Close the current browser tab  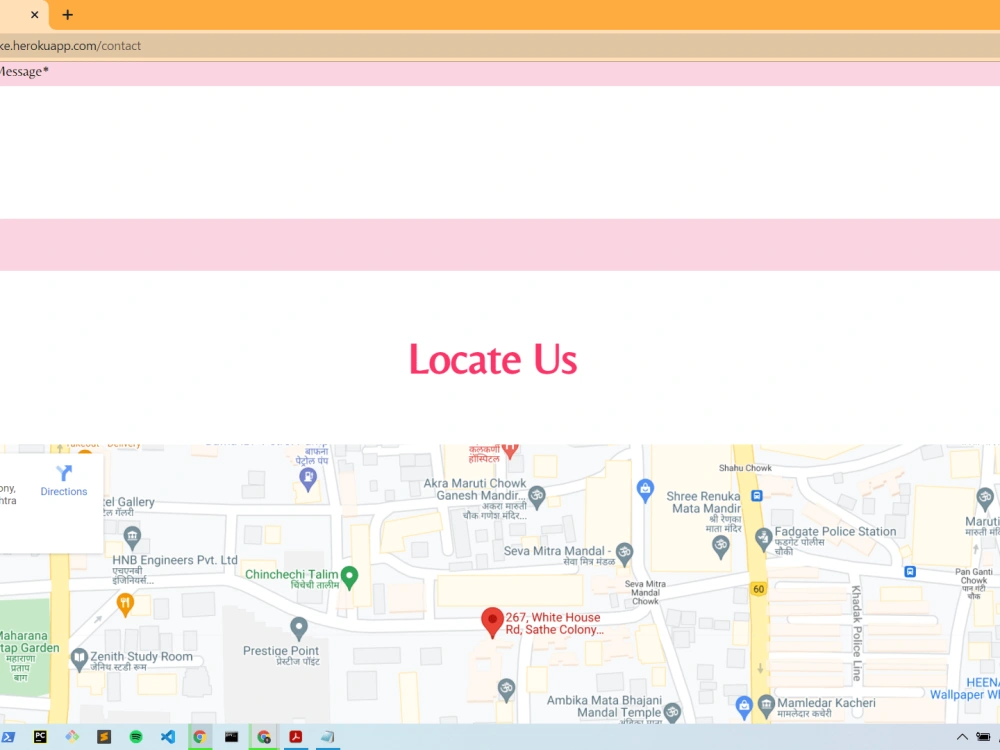[x=34, y=14]
